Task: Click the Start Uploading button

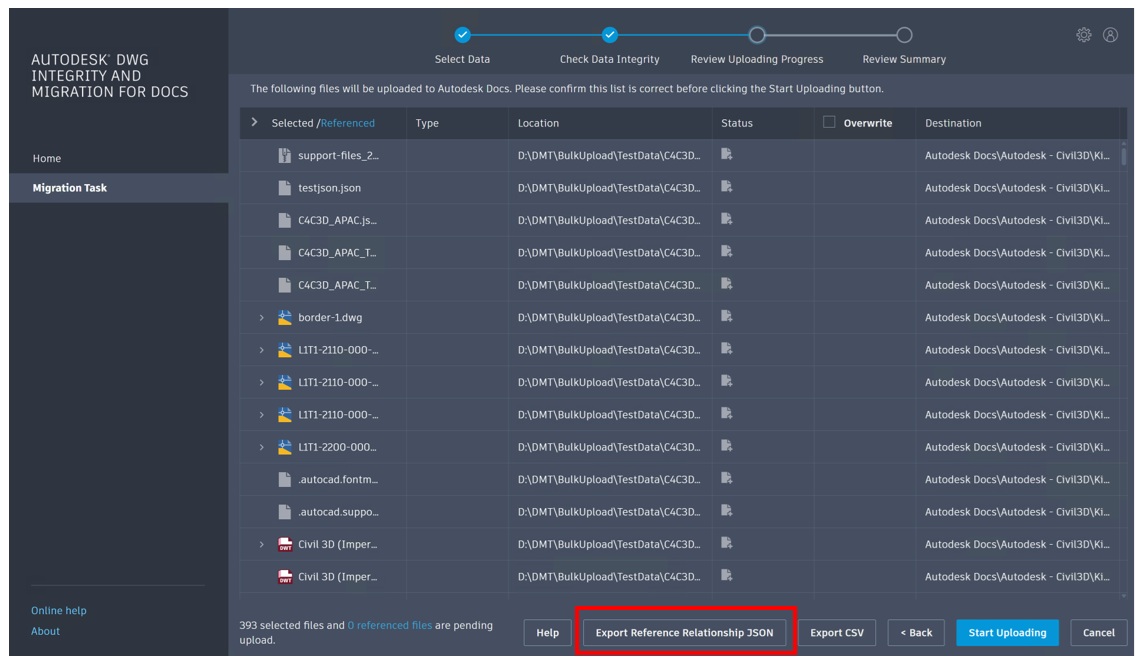Action: point(1007,632)
